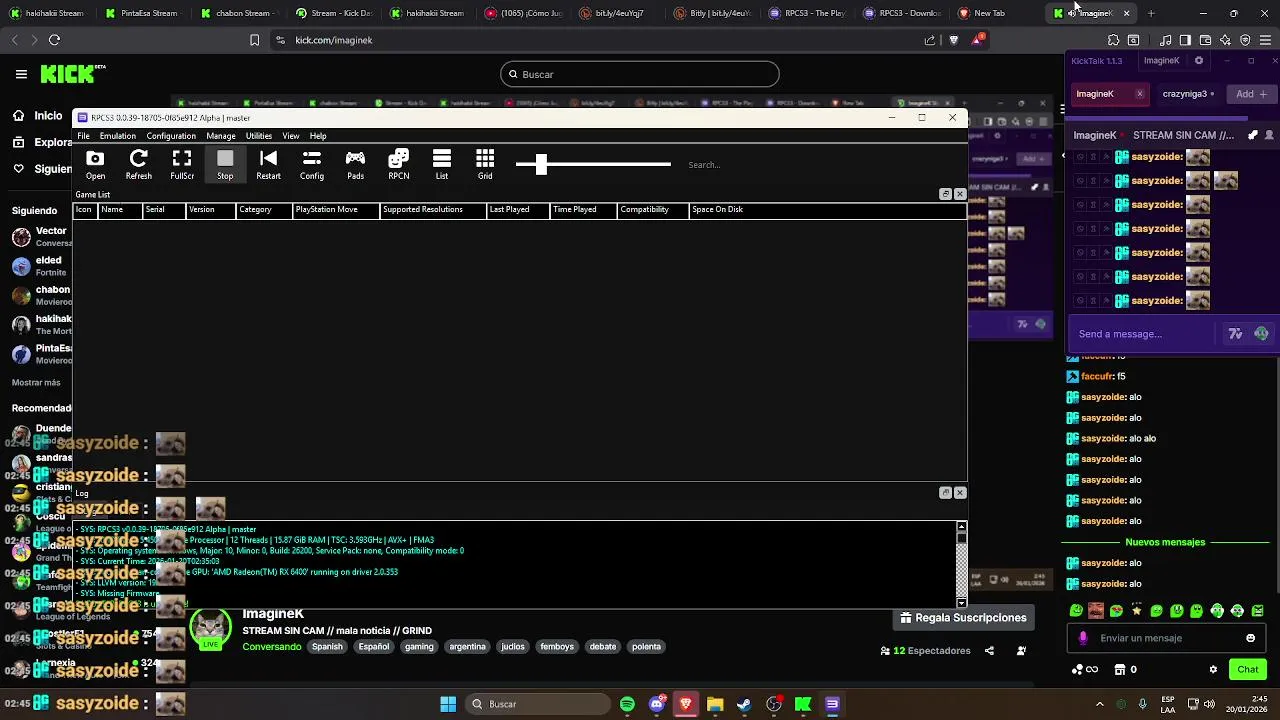Open Spotify from the Windows taskbar

coord(627,704)
